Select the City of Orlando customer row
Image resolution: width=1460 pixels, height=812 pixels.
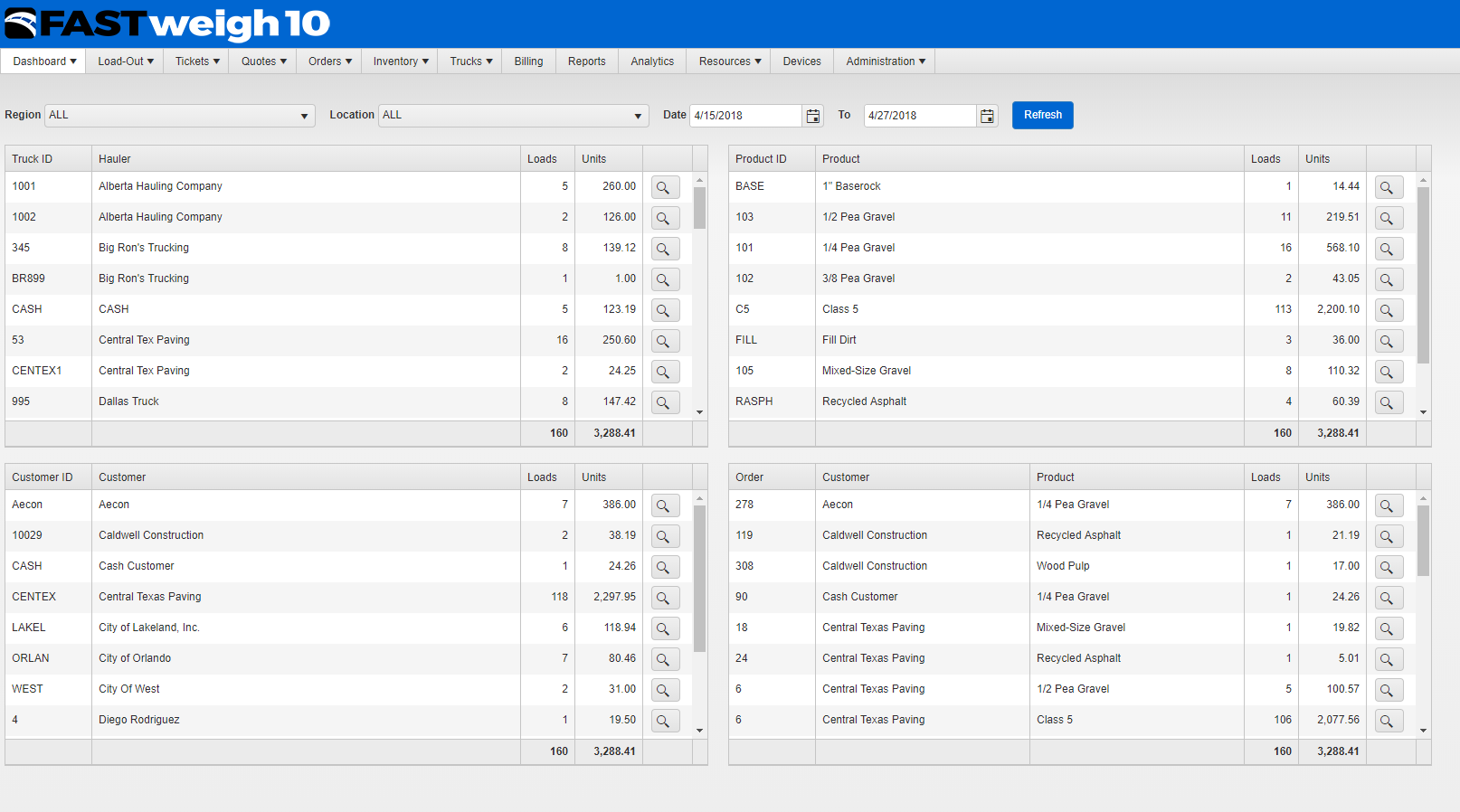coord(348,658)
